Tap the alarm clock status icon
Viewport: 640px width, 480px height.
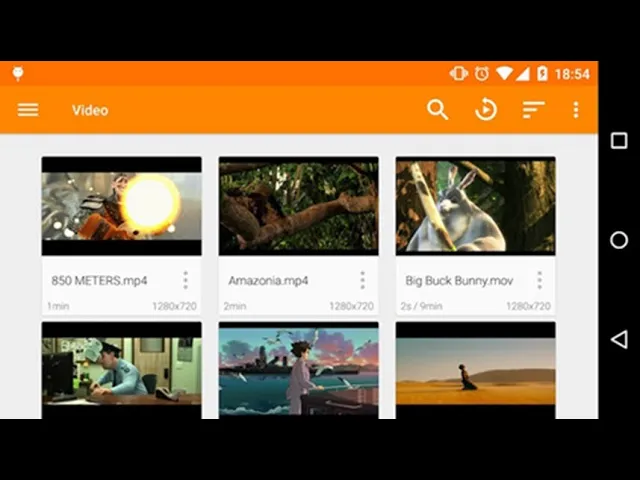coord(482,74)
